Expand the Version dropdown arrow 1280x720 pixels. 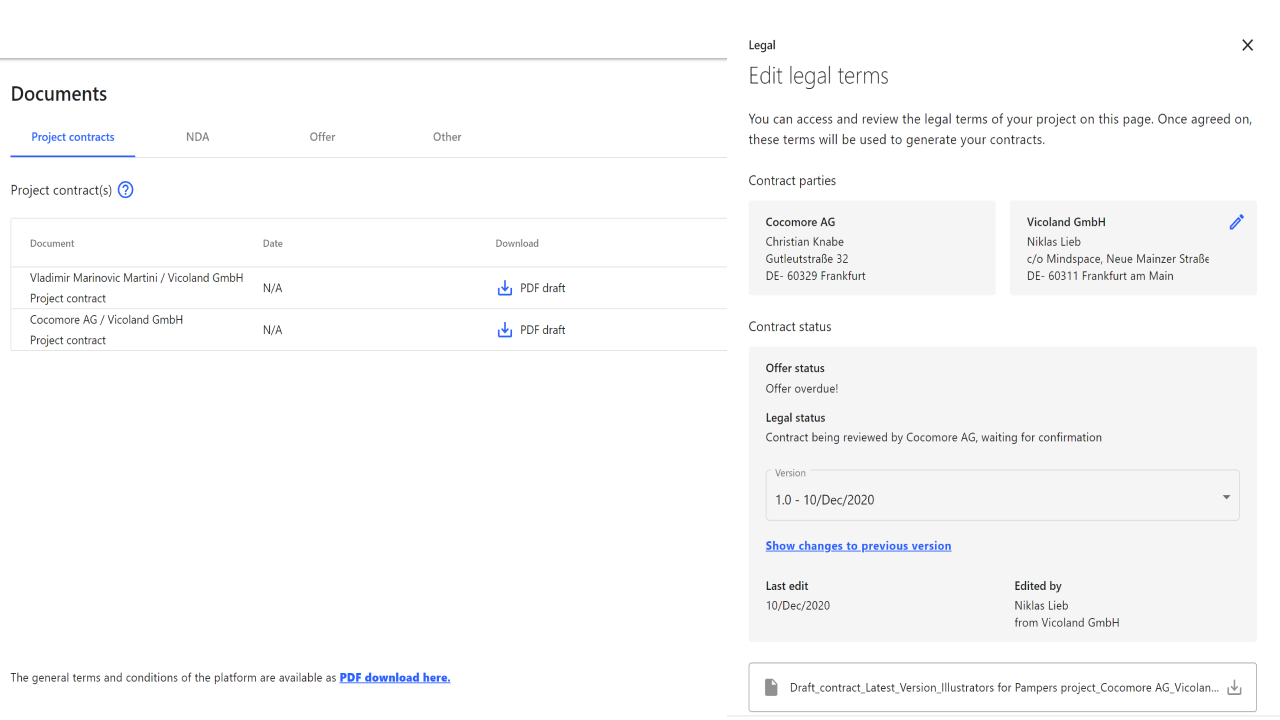(1226, 498)
